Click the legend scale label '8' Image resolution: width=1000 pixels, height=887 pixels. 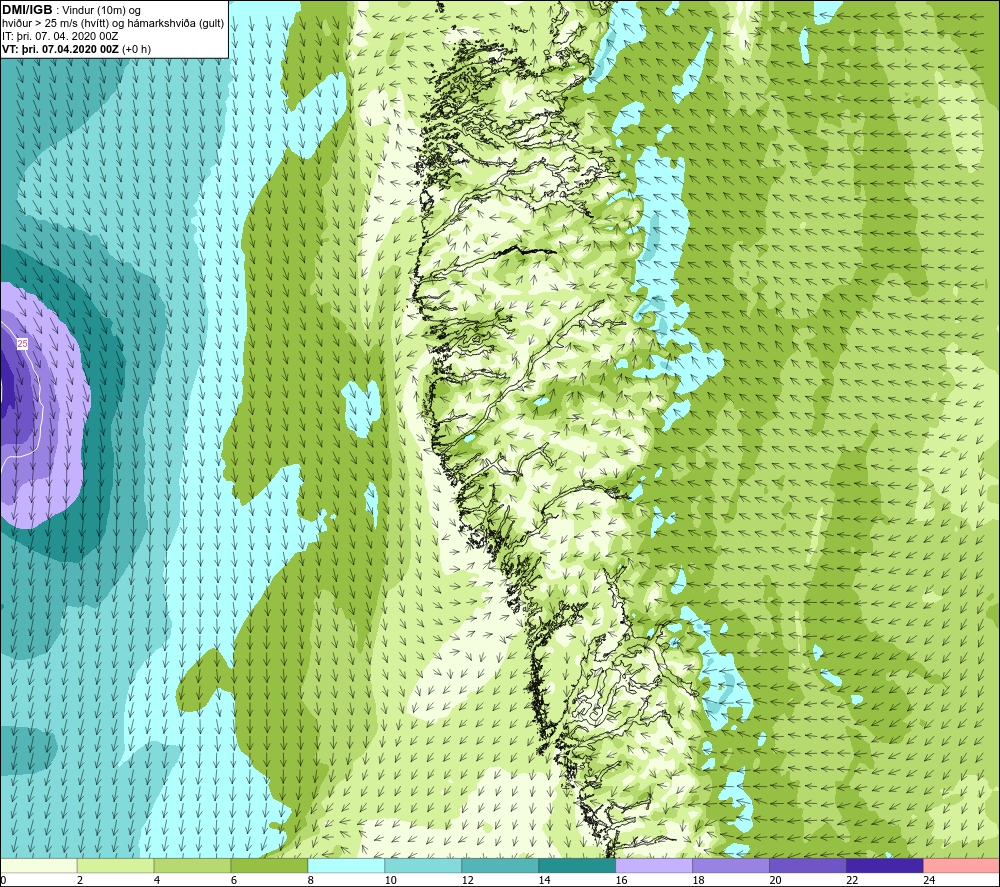pyautogui.click(x=311, y=880)
